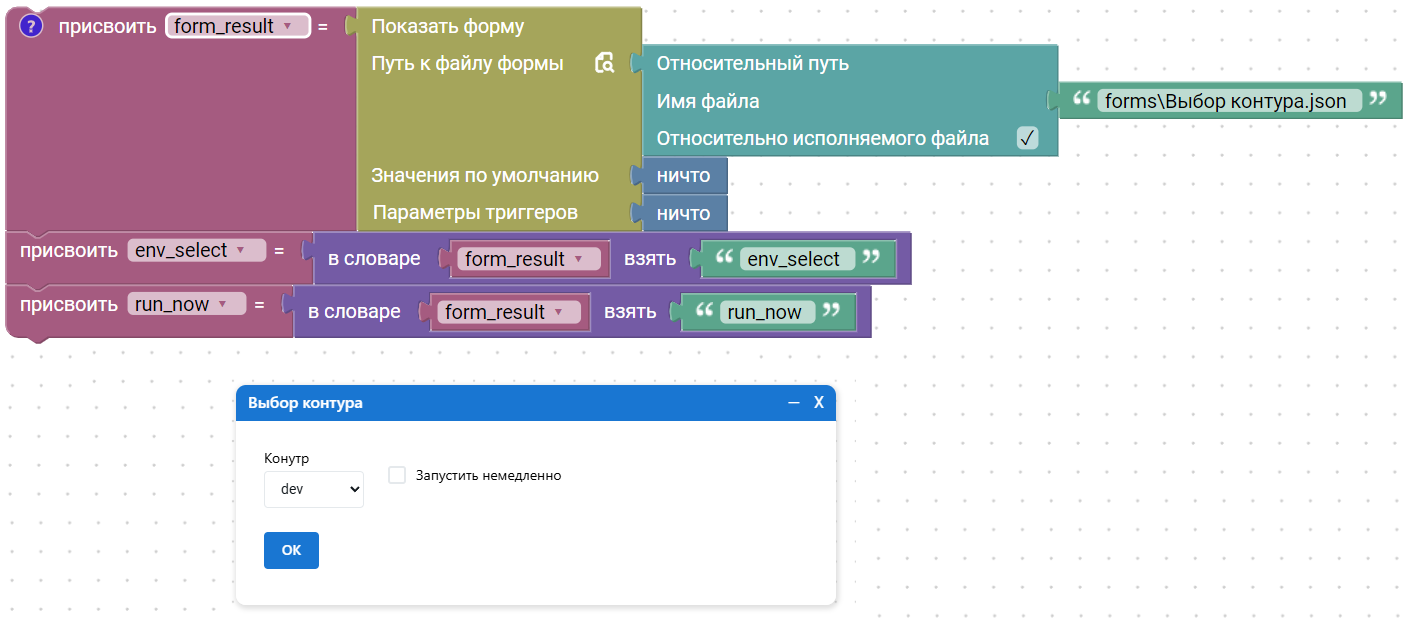Minimize the "Выбор контура" dialog

coord(794,403)
